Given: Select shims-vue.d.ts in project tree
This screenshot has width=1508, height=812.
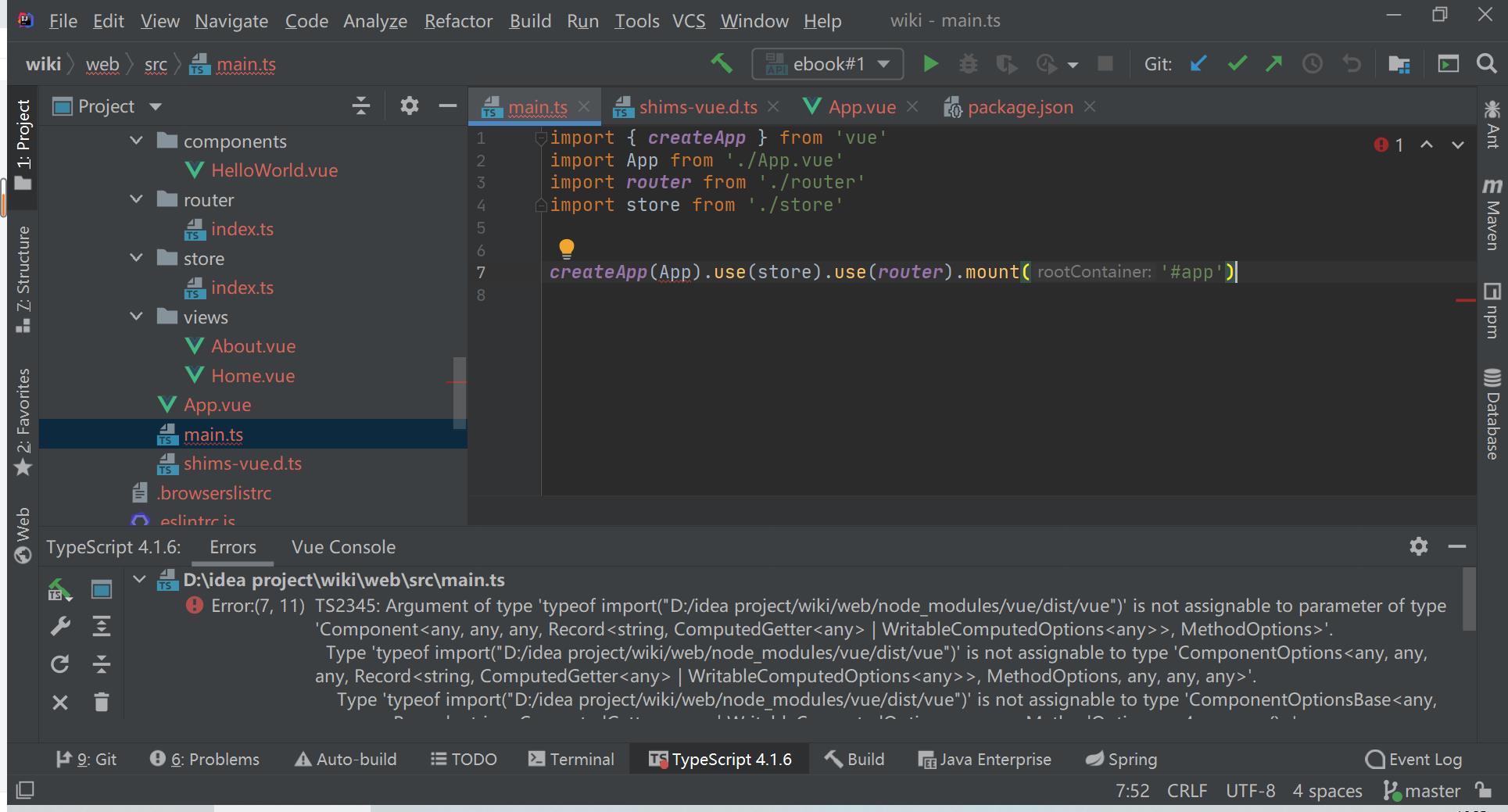Looking at the screenshot, I should [x=242, y=463].
